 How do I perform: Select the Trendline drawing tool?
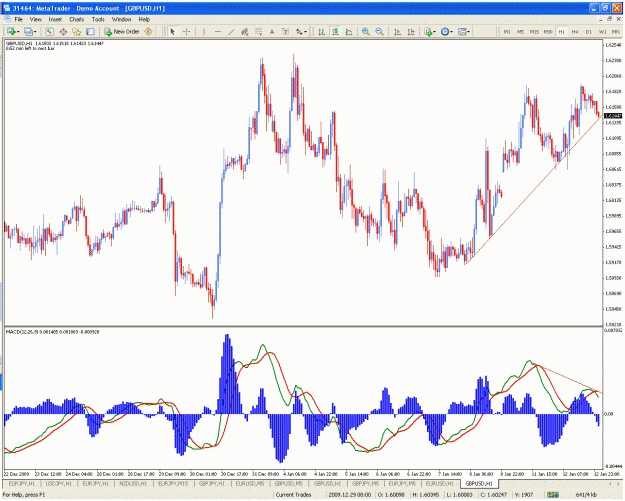coord(231,31)
